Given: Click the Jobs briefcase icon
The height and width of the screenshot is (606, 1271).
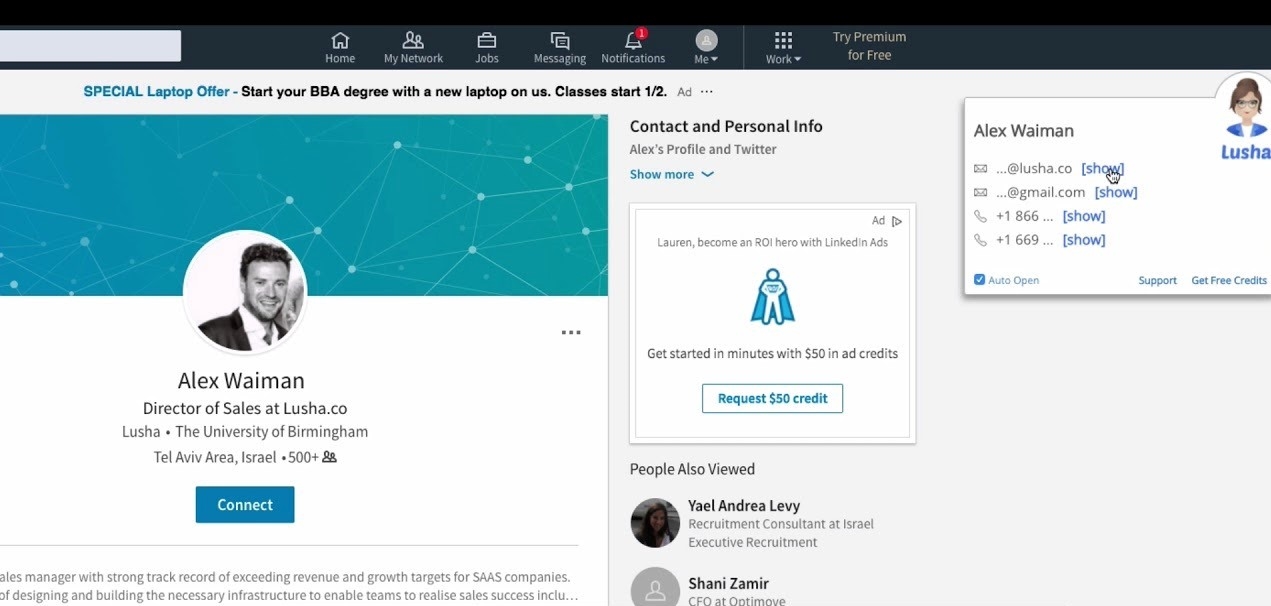Looking at the screenshot, I should (x=487, y=41).
